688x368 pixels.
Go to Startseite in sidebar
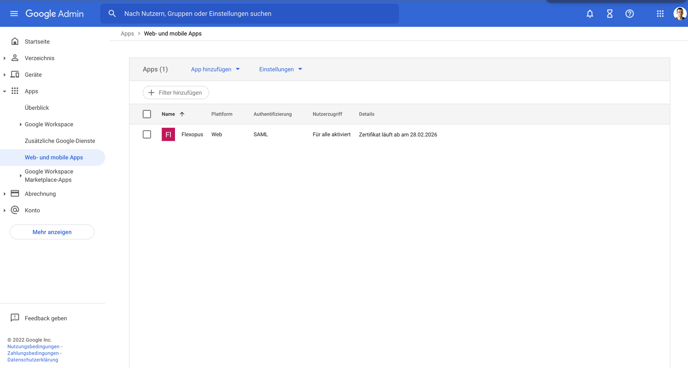point(37,42)
